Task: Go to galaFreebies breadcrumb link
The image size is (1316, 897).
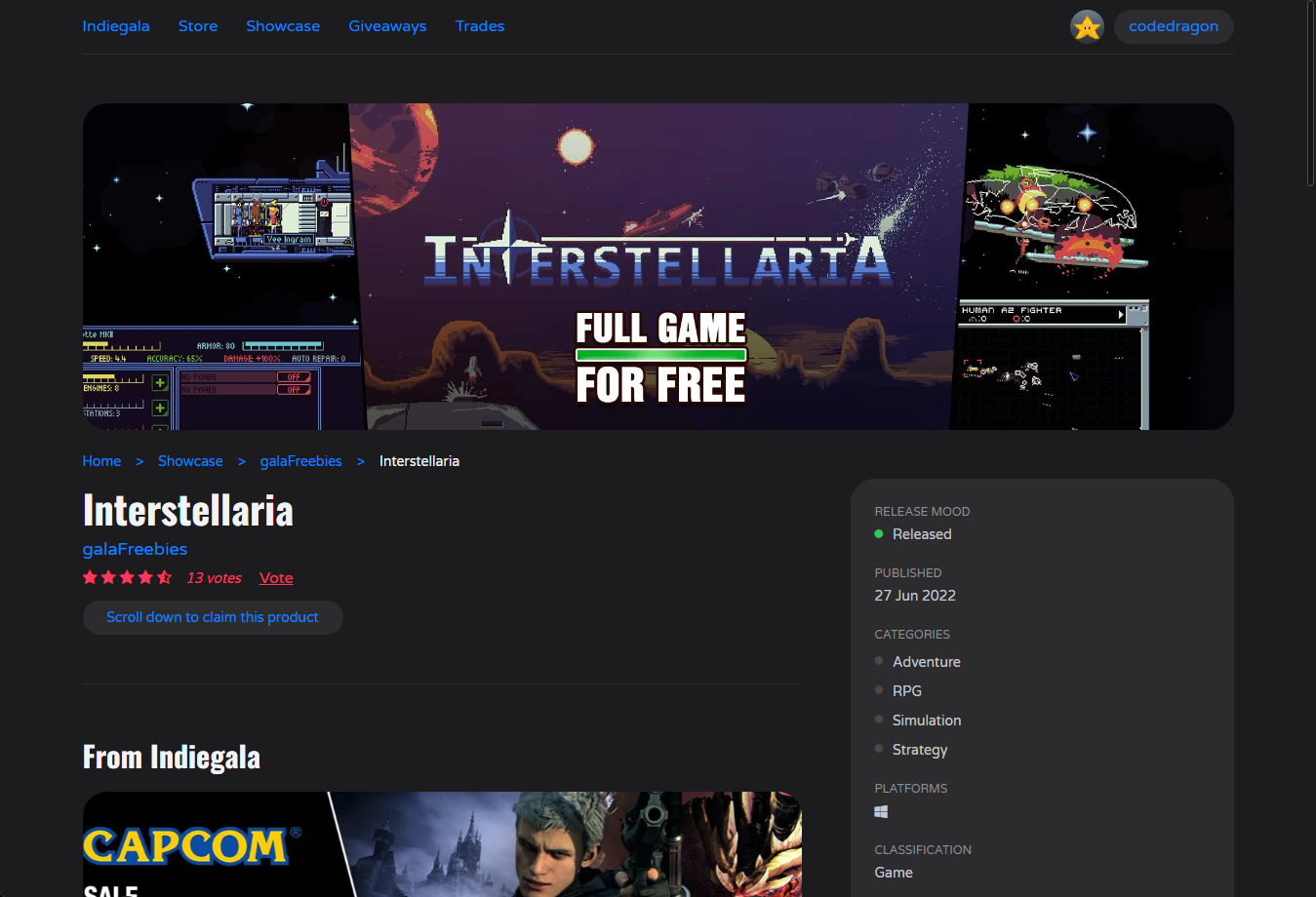Action: click(300, 461)
